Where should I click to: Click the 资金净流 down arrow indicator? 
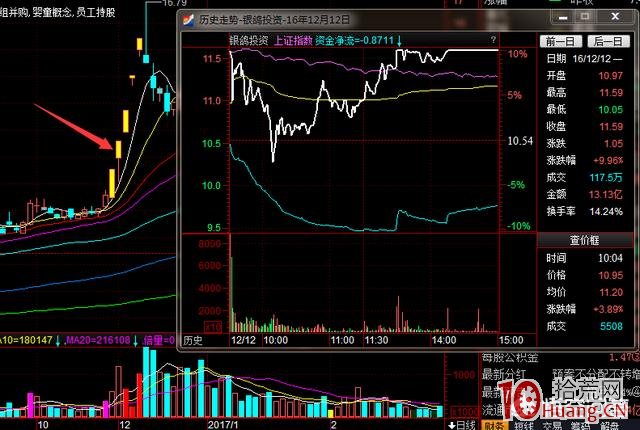coord(400,40)
